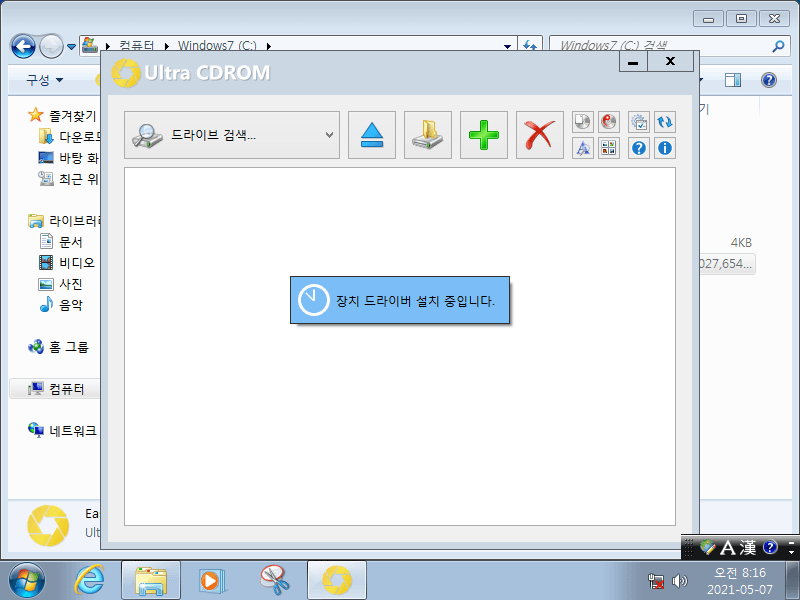
Task: Toggle the Explorer preview pane icon
Action: click(x=733, y=80)
